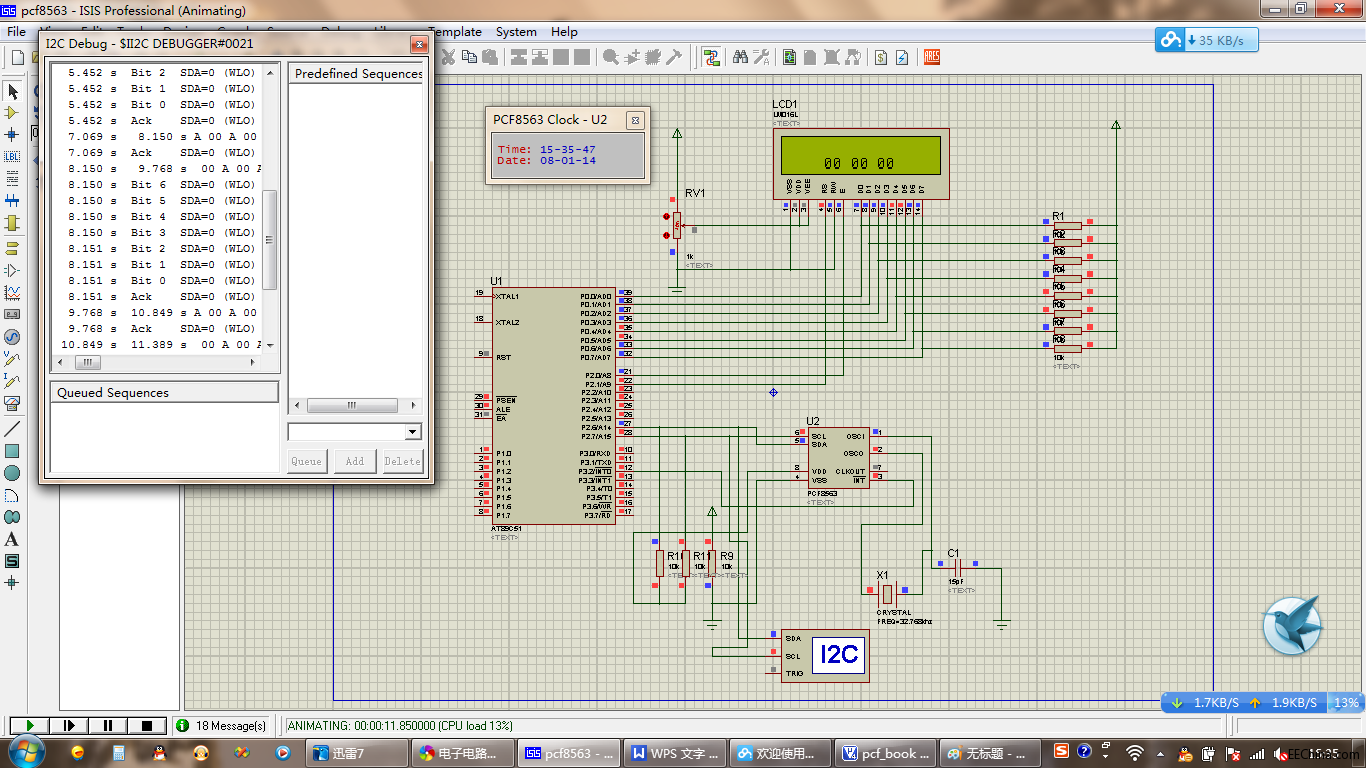
Task: Select the 2D Graphics Text tool
Action: pos(12,539)
